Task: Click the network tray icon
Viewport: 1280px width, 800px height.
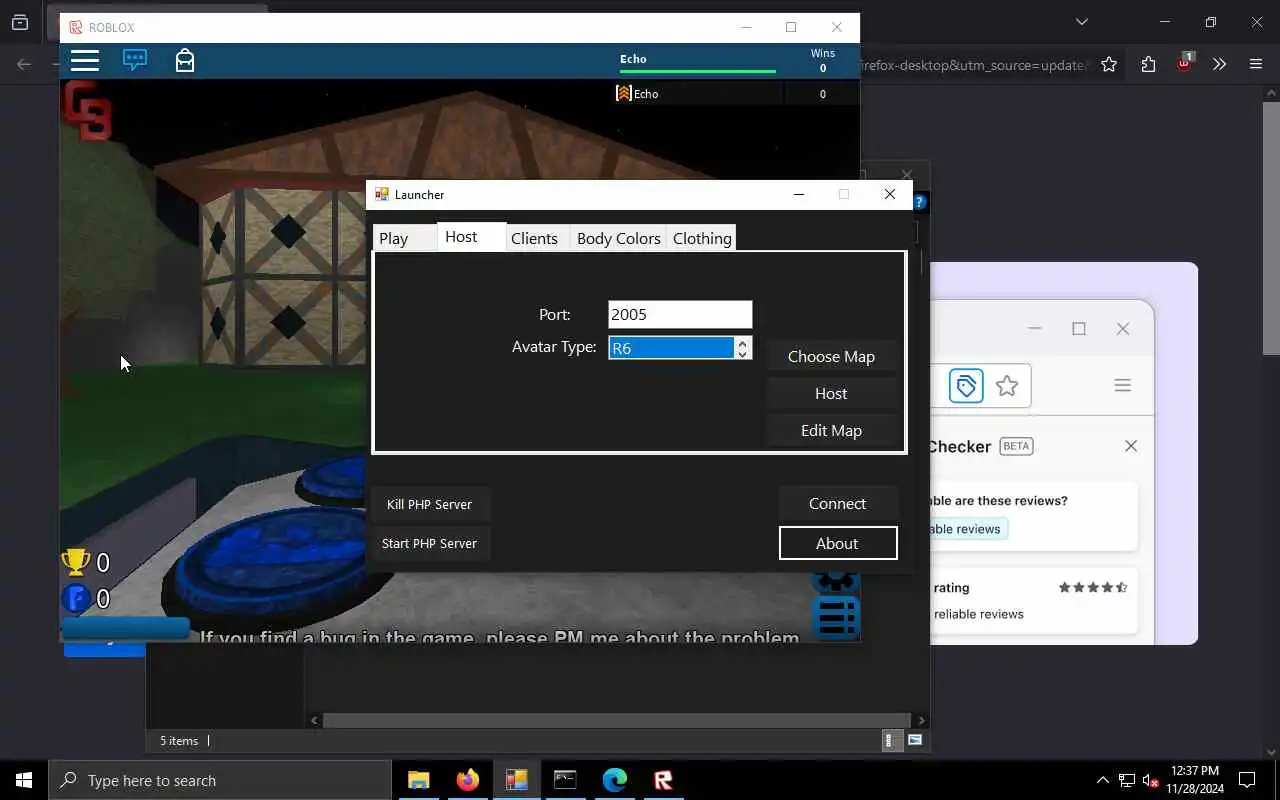Action: (x=1127, y=780)
